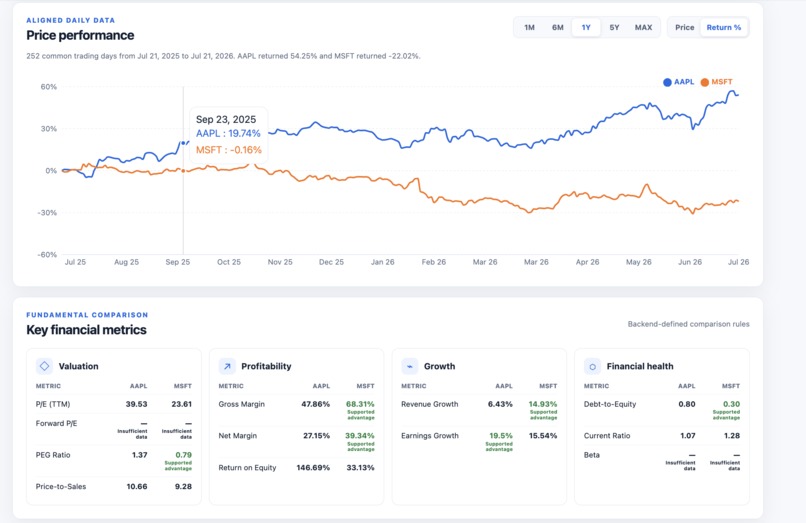Click AAPL PEG Ratio value 1.37

click(139, 455)
